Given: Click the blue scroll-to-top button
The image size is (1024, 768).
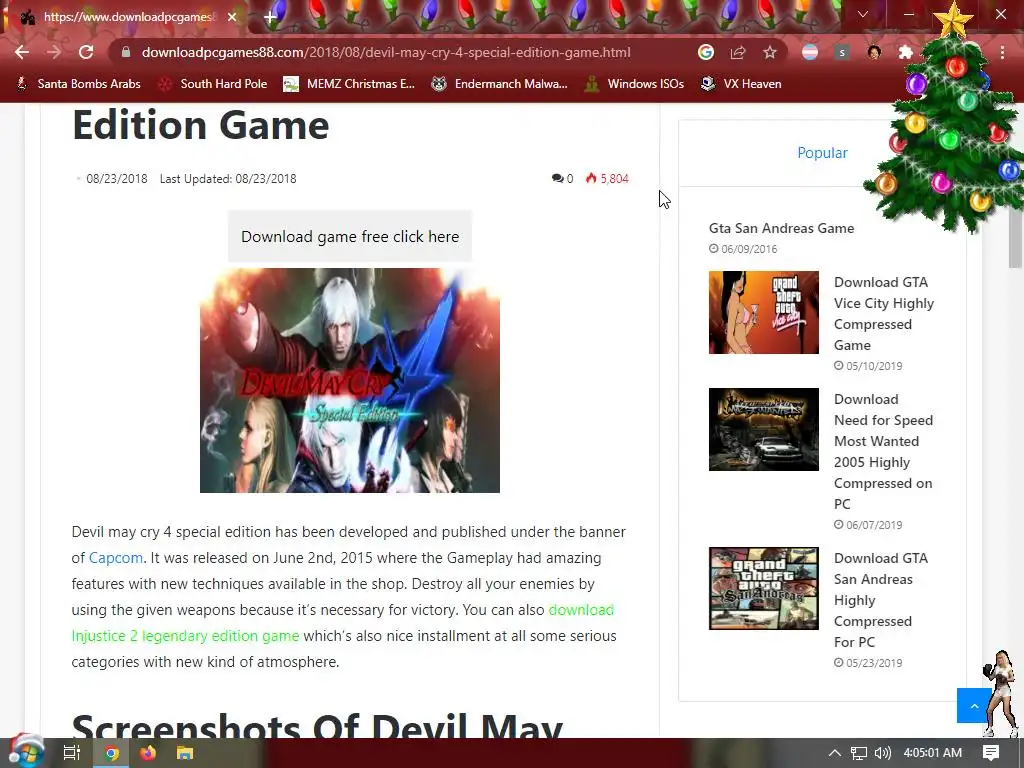Looking at the screenshot, I should coord(974,705).
